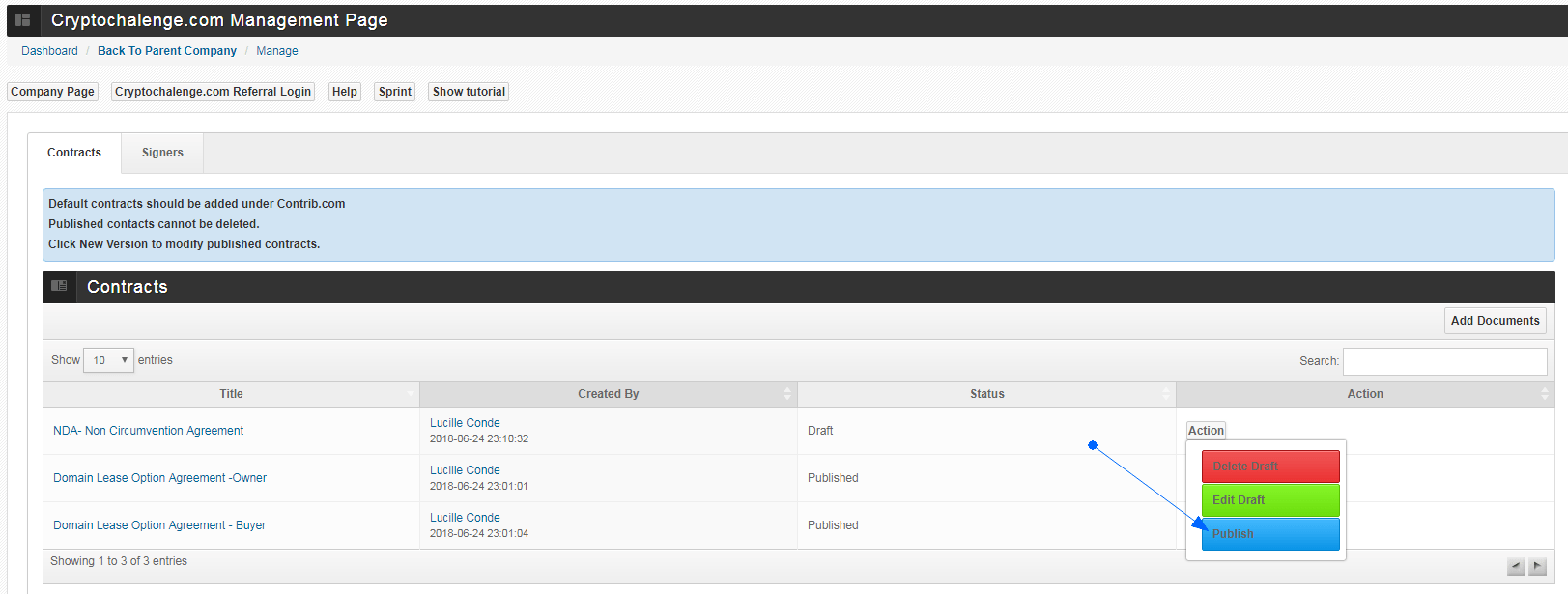This screenshot has width=1568, height=594.
Task: Open Domain Lease Option Agreement -Owner contract
Action: 159,478
